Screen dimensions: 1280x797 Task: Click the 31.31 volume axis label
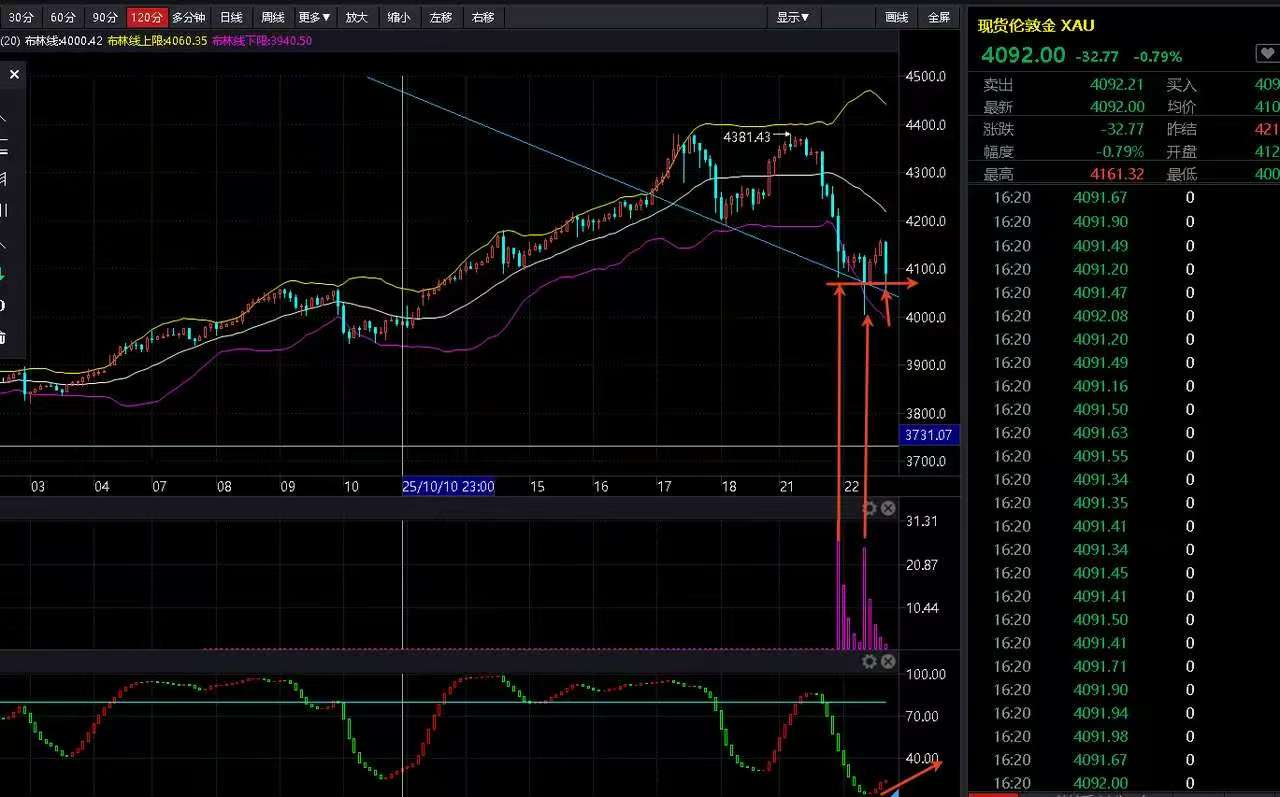pyautogui.click(x=920, y=521)
